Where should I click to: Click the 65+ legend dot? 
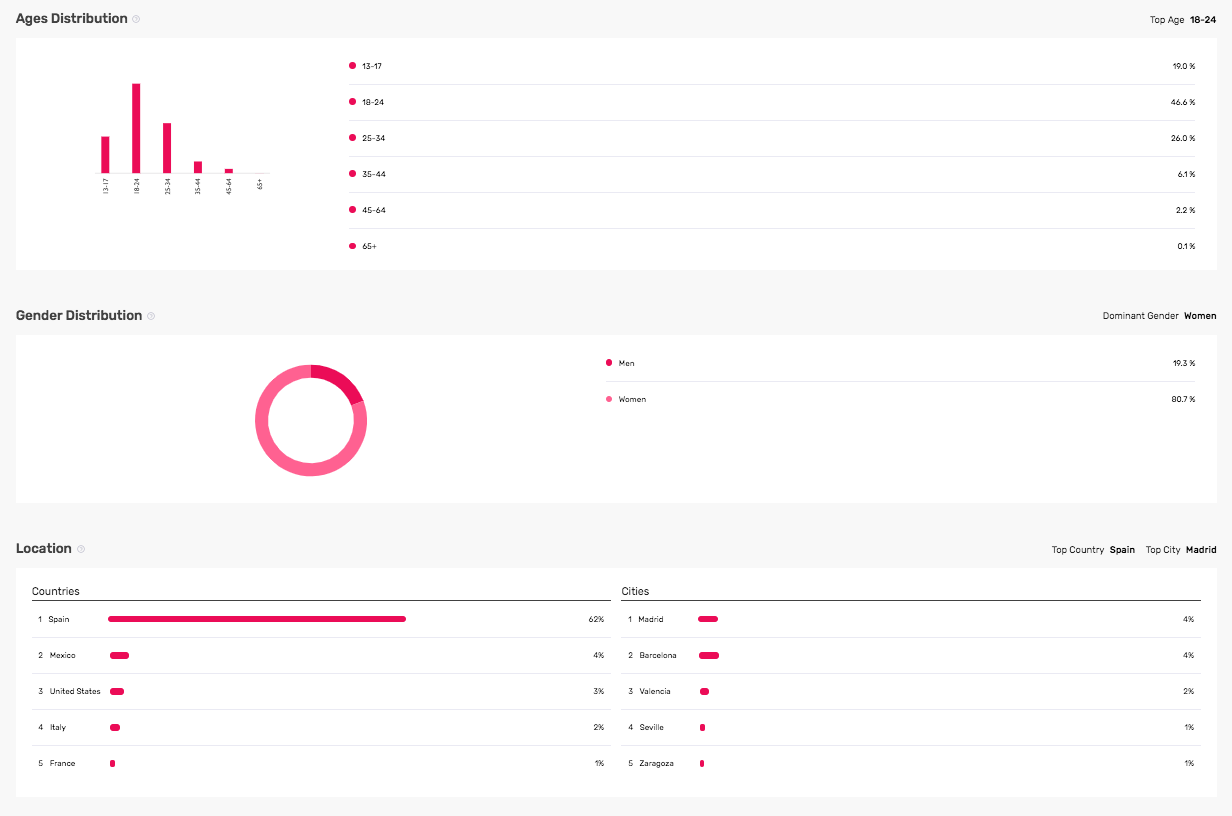click(x=352, y=246)
